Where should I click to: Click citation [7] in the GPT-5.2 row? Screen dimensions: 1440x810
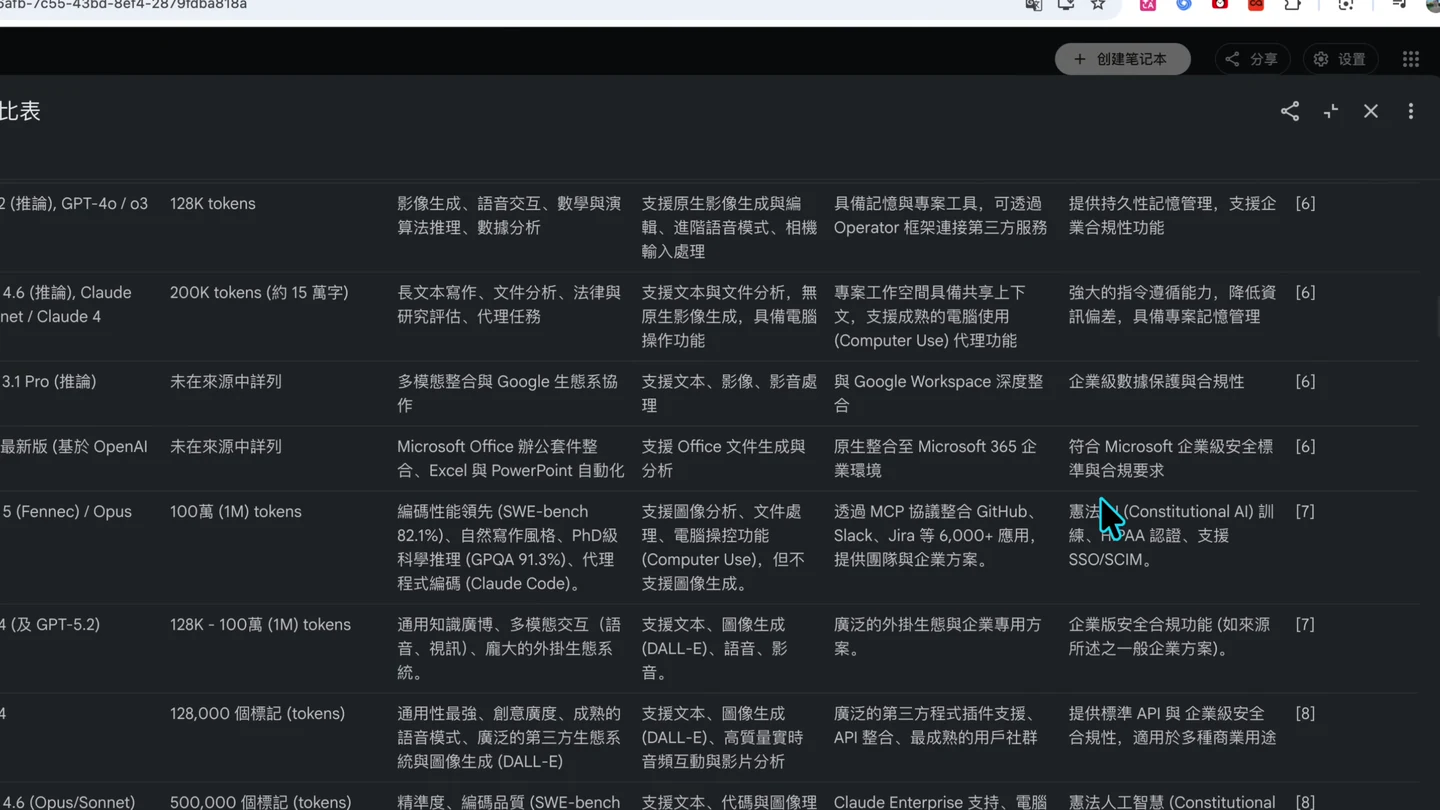click(1305, 624)
